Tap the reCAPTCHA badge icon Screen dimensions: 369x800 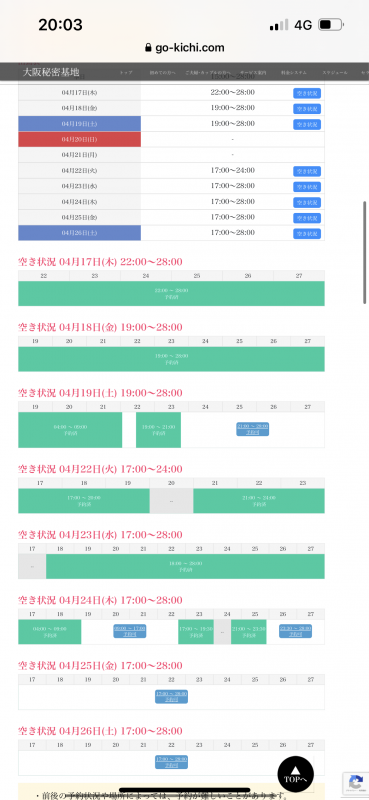pyautogui.click(x=356, y=783)
